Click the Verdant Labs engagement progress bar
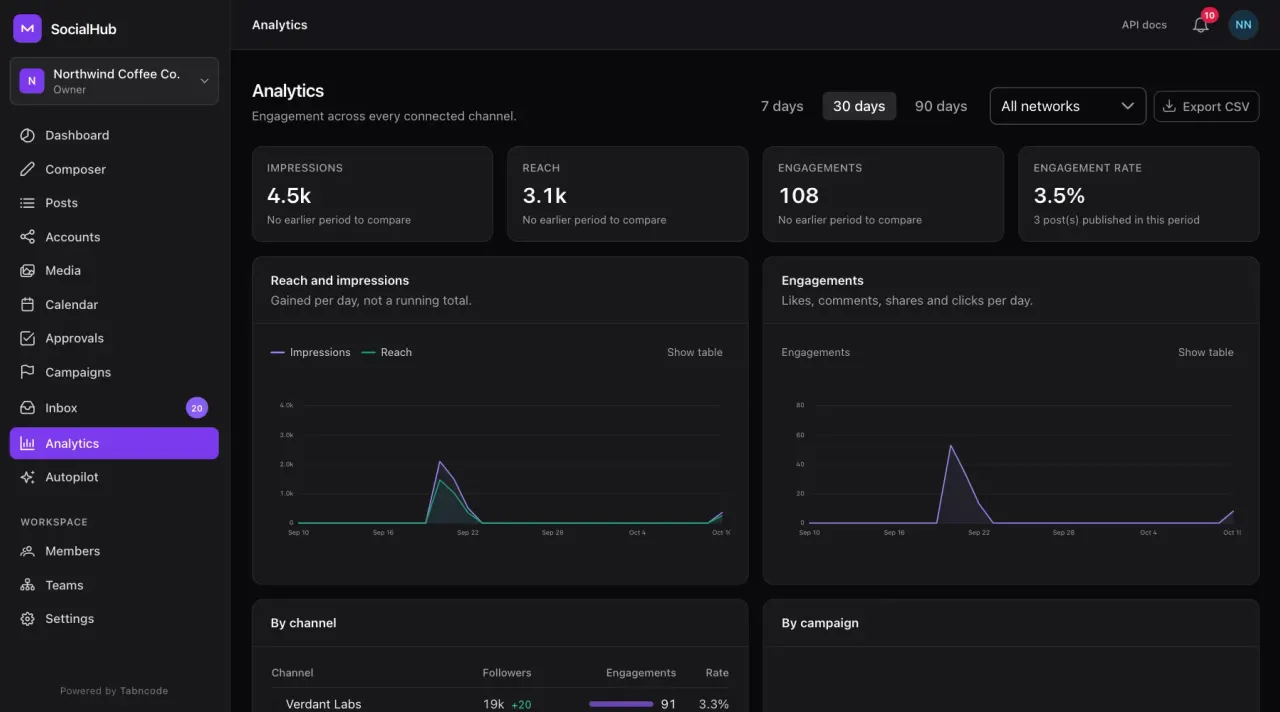 click(621, 704)
